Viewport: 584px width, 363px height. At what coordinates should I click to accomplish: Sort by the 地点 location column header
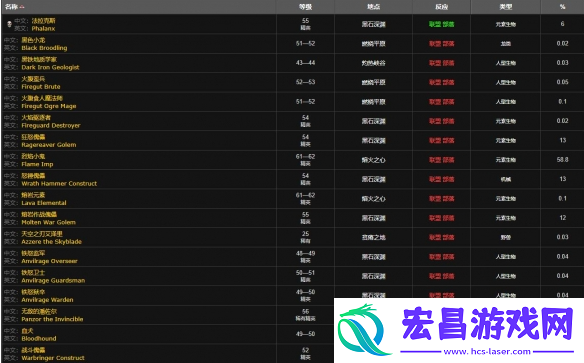[x=373, y=7]
